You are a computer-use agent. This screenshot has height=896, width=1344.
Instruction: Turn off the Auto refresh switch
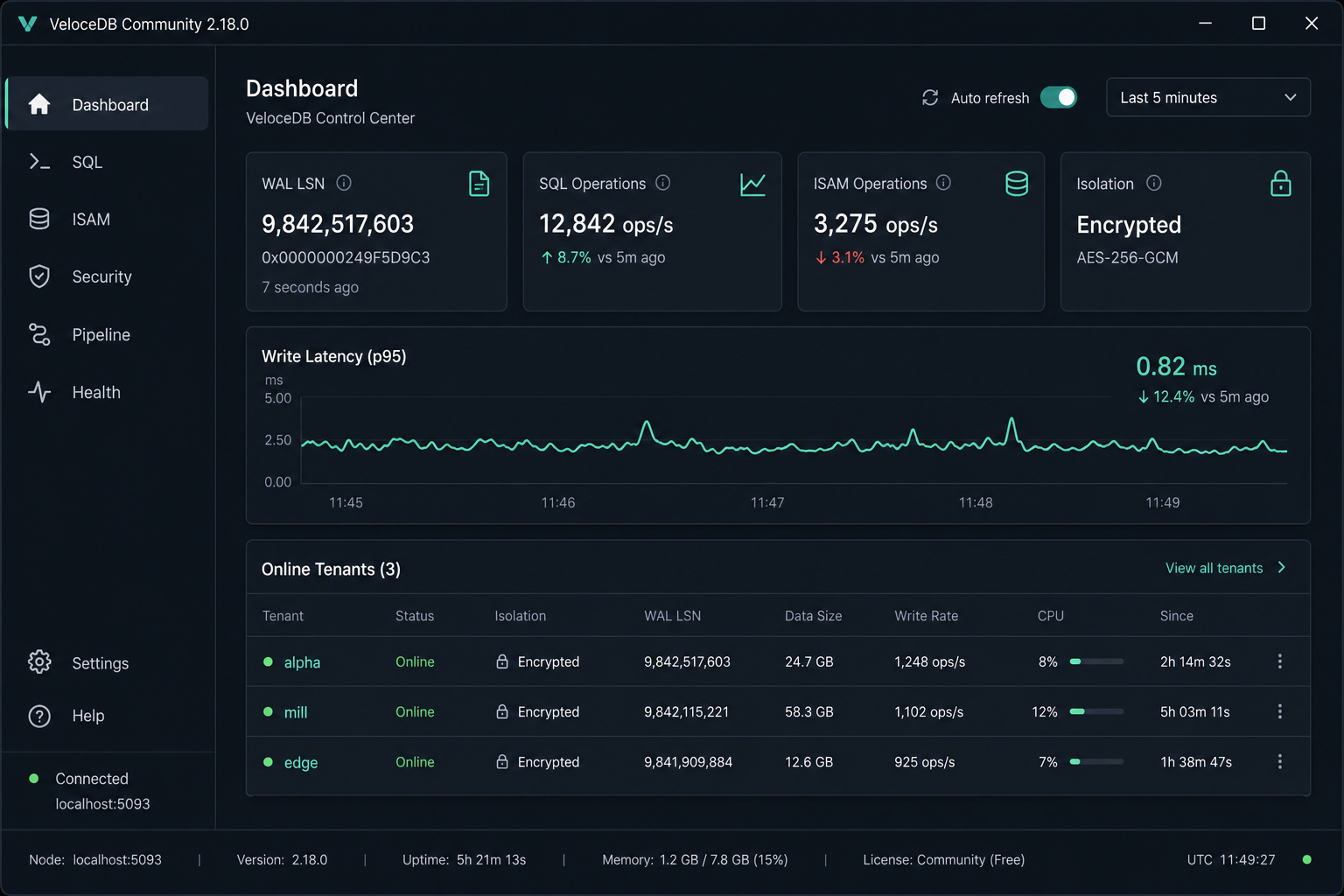point(1059,98)
